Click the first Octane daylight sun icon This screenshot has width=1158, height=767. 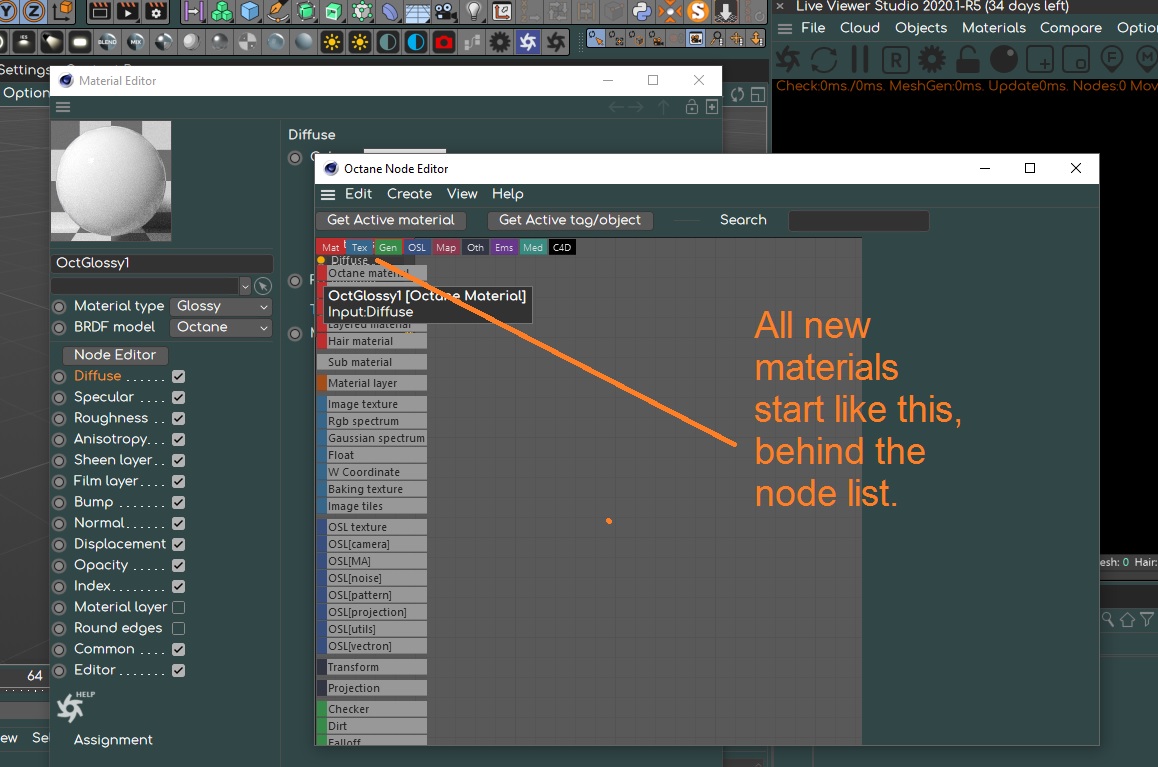(332, 41)
